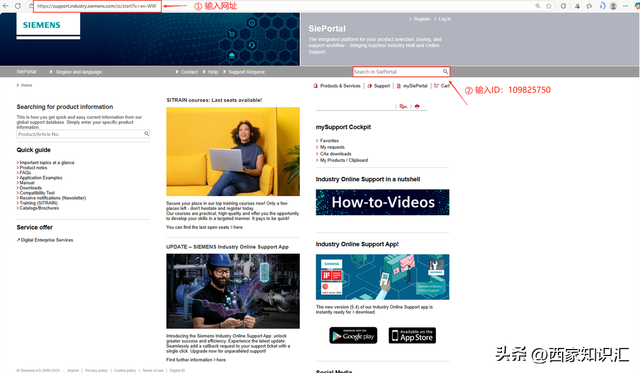640x373 pixels.
Task: Click the browser address bar URL
Action: (x=97, y=6)
